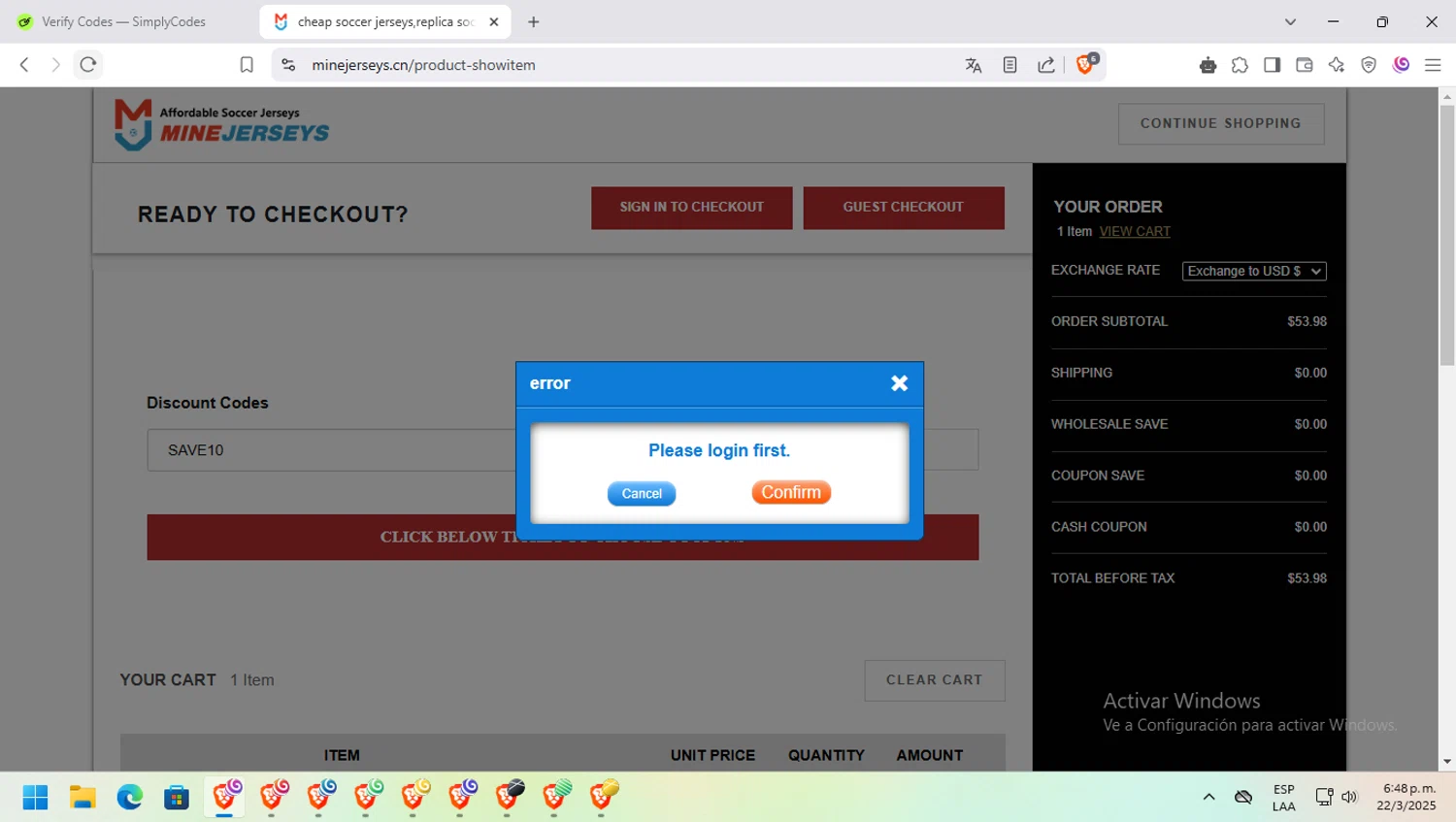Click Guest Checkout button
The height and width of the screenshot is (822, 1456).
(x=903, y=208)
